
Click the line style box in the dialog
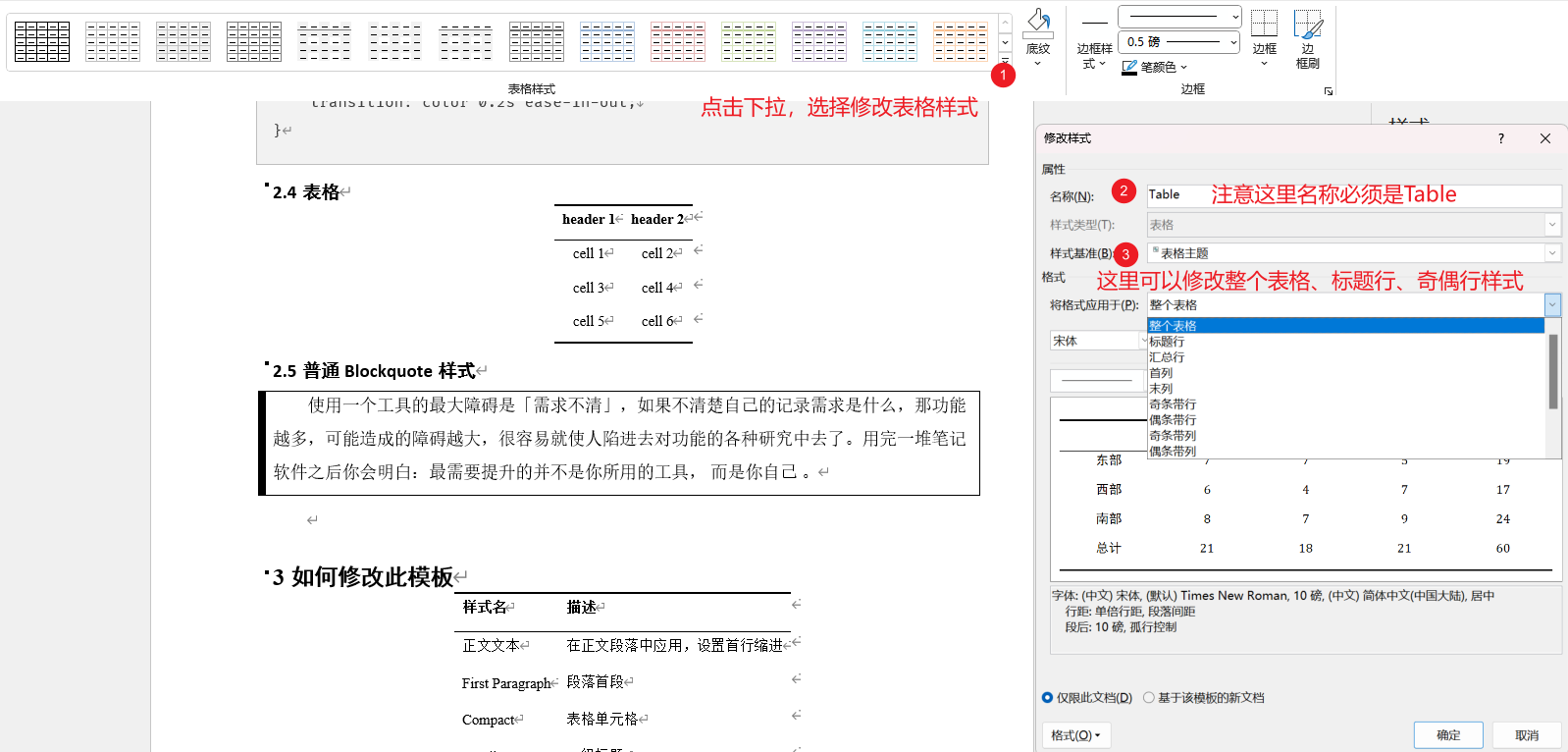pyautogui.click(x=1098, y=380)
